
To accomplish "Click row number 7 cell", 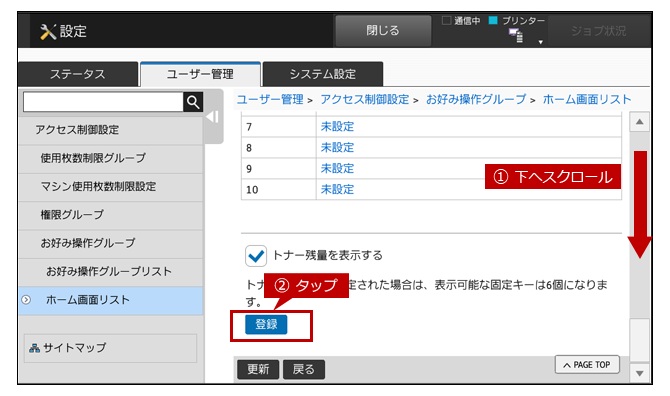I will coord(279,127).
